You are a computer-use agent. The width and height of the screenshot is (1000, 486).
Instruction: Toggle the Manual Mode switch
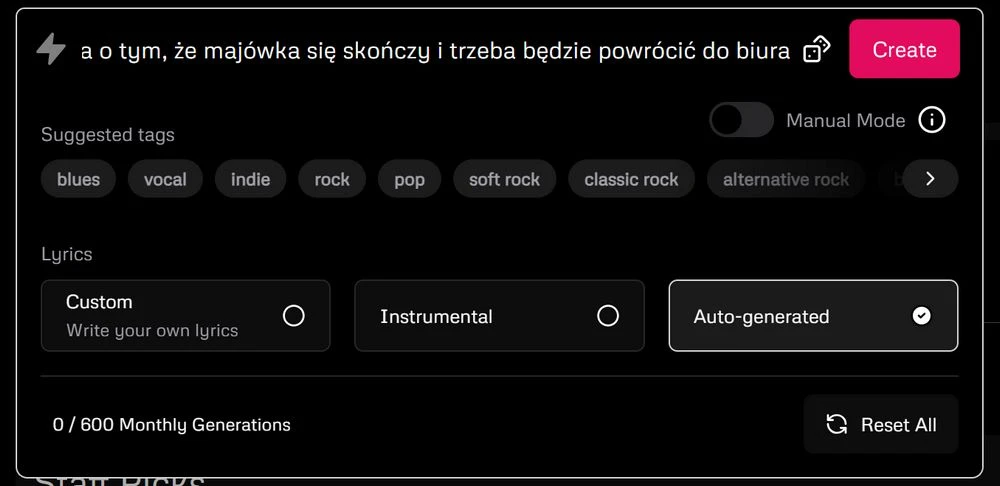[x=741, y=120]
